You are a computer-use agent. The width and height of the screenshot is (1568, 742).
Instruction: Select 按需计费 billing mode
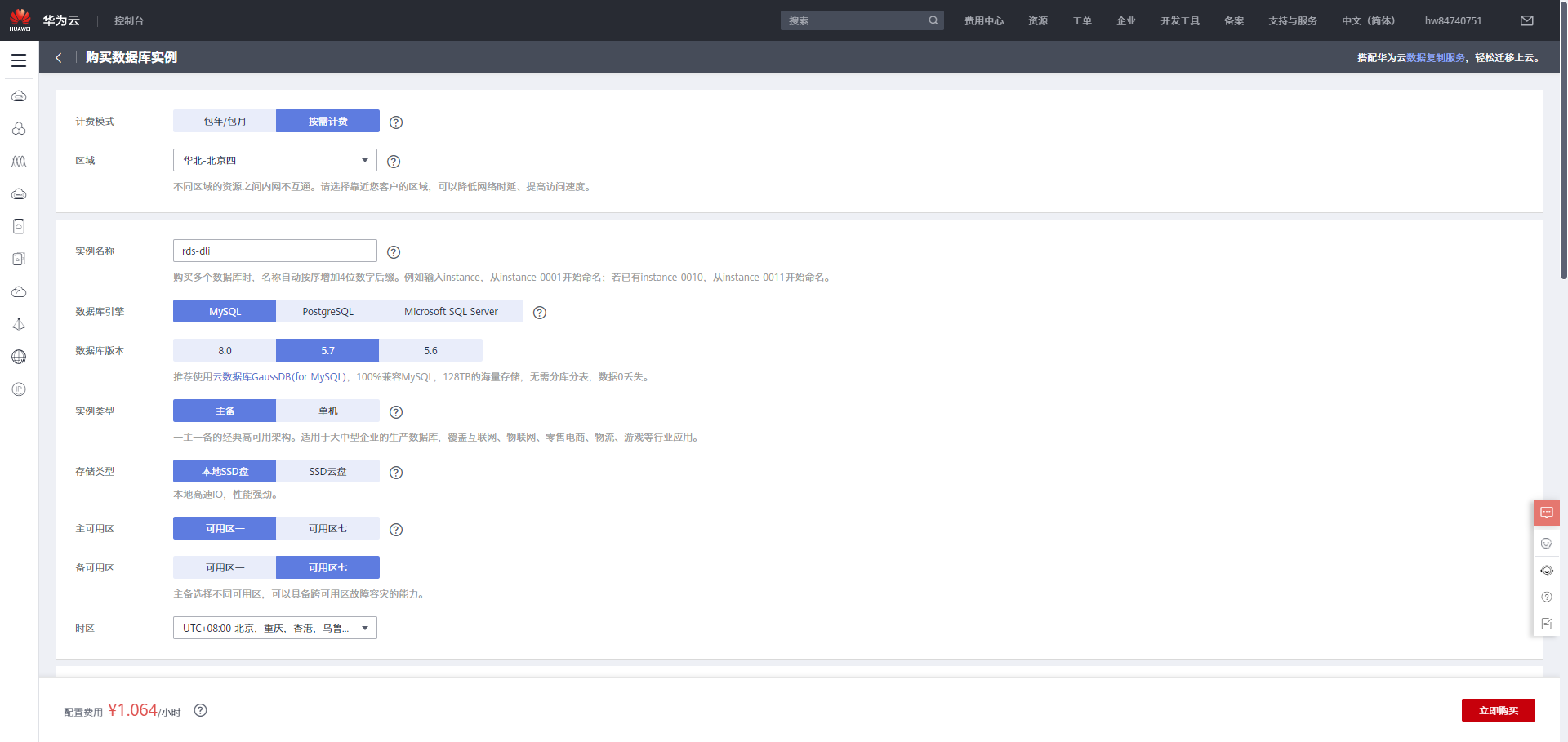pyautogui.click(x=327, y=121)
